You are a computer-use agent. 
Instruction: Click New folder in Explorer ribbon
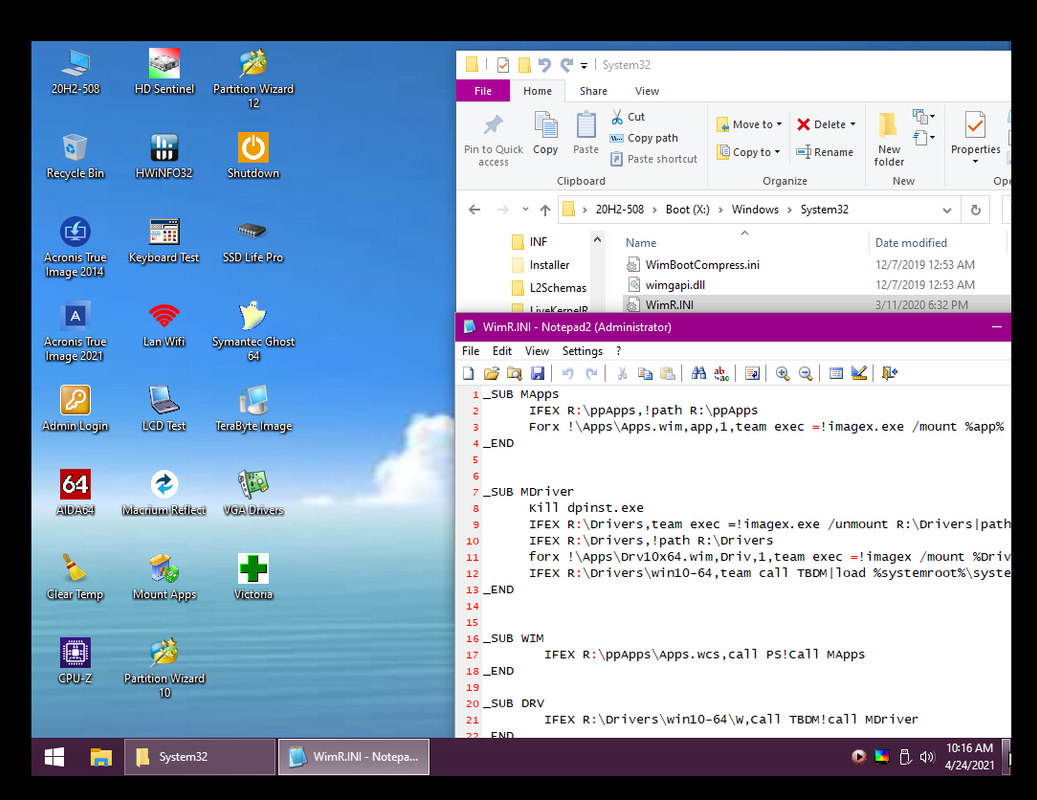tap(889, 140)
